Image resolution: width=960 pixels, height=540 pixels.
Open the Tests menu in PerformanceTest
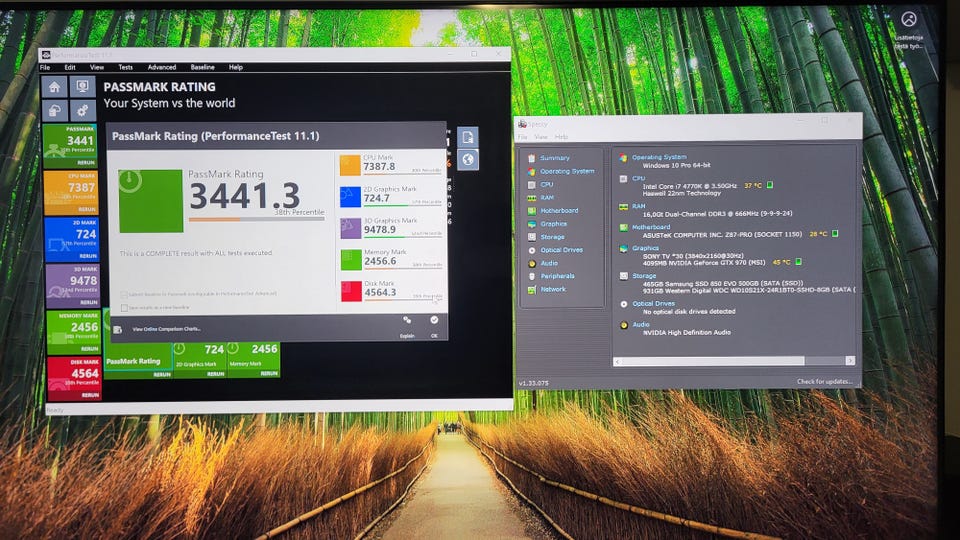click(x=126, y=67)
